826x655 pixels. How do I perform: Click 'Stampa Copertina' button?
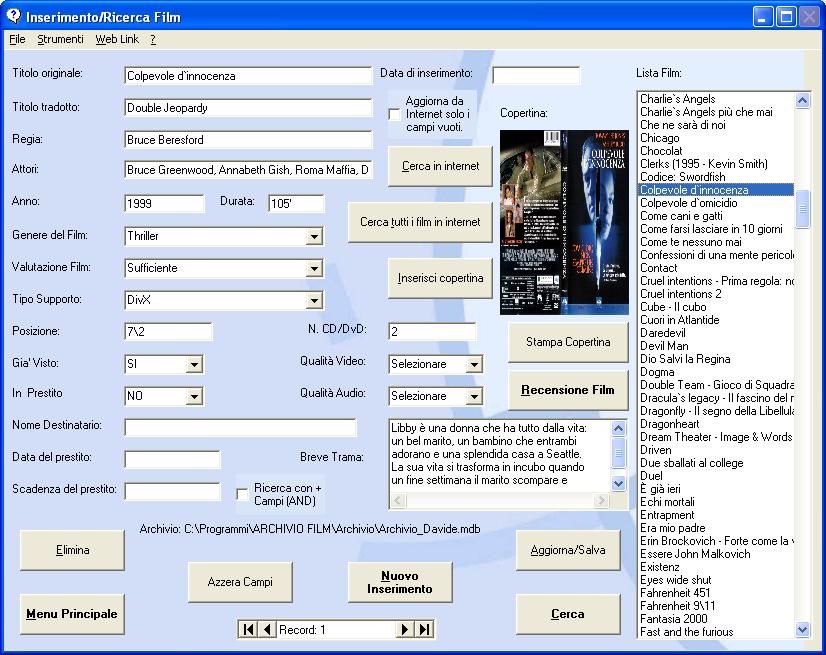[568, 342]
